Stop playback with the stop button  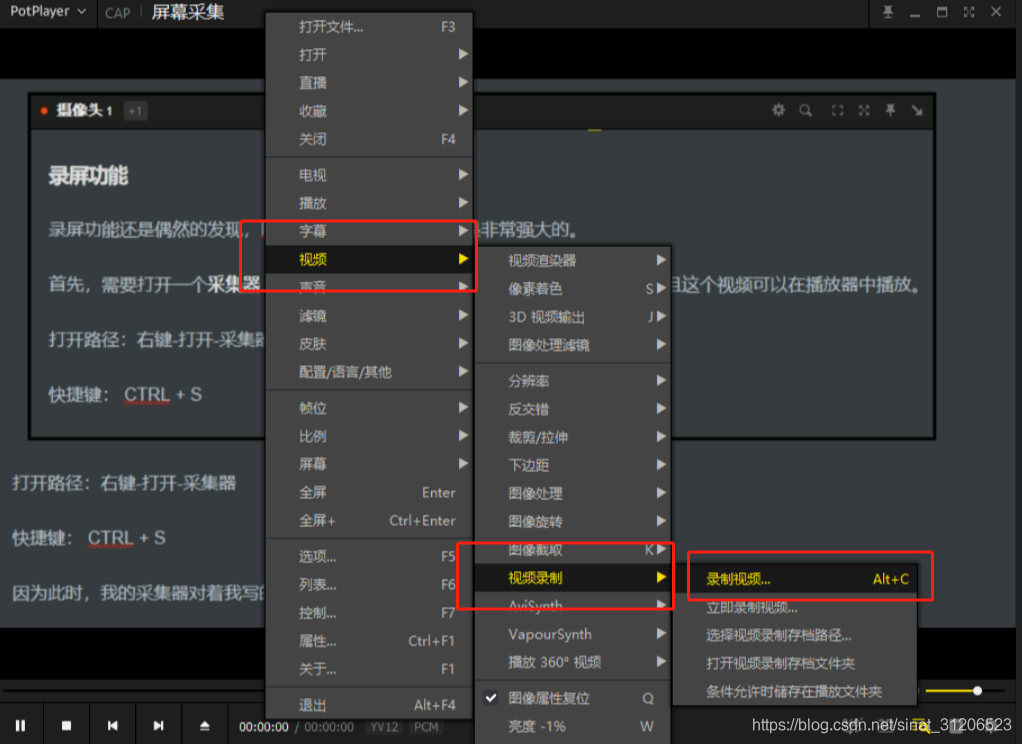pyautogui.click(x=66, y=725)
